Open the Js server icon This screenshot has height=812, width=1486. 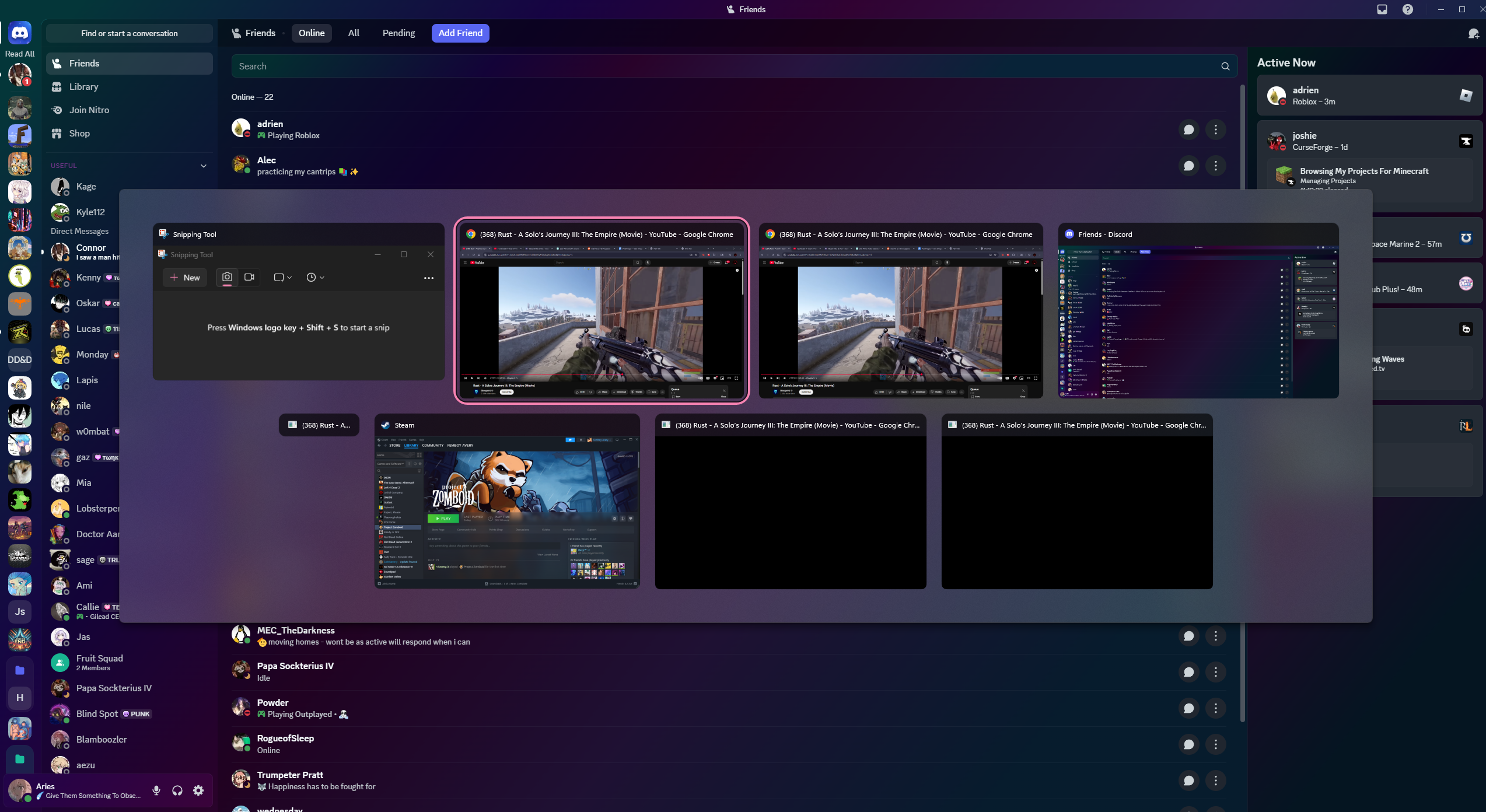(20, 611)
